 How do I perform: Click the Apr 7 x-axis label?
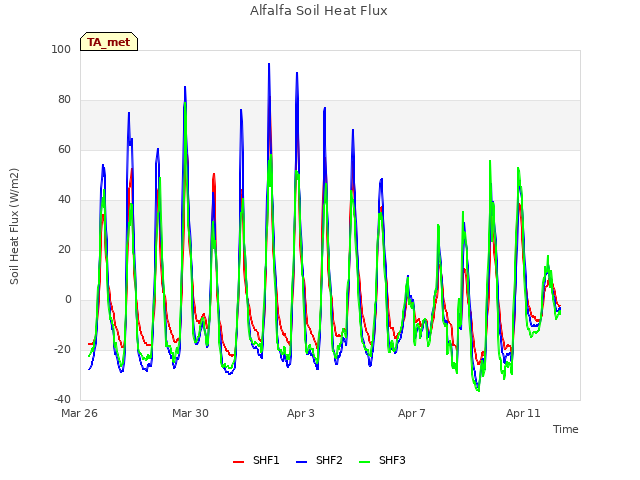coord(412,413)
